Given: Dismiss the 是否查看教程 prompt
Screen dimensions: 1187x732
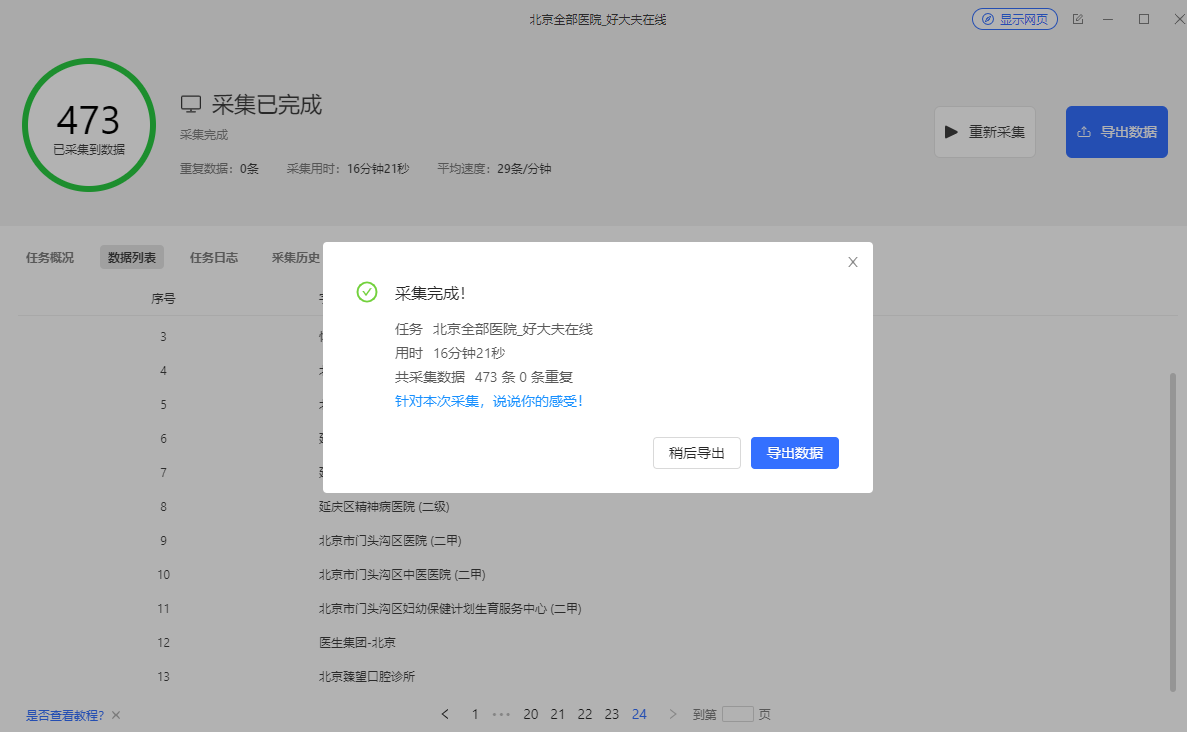Looking at the screenshot, I should click(x=116, y=715).
